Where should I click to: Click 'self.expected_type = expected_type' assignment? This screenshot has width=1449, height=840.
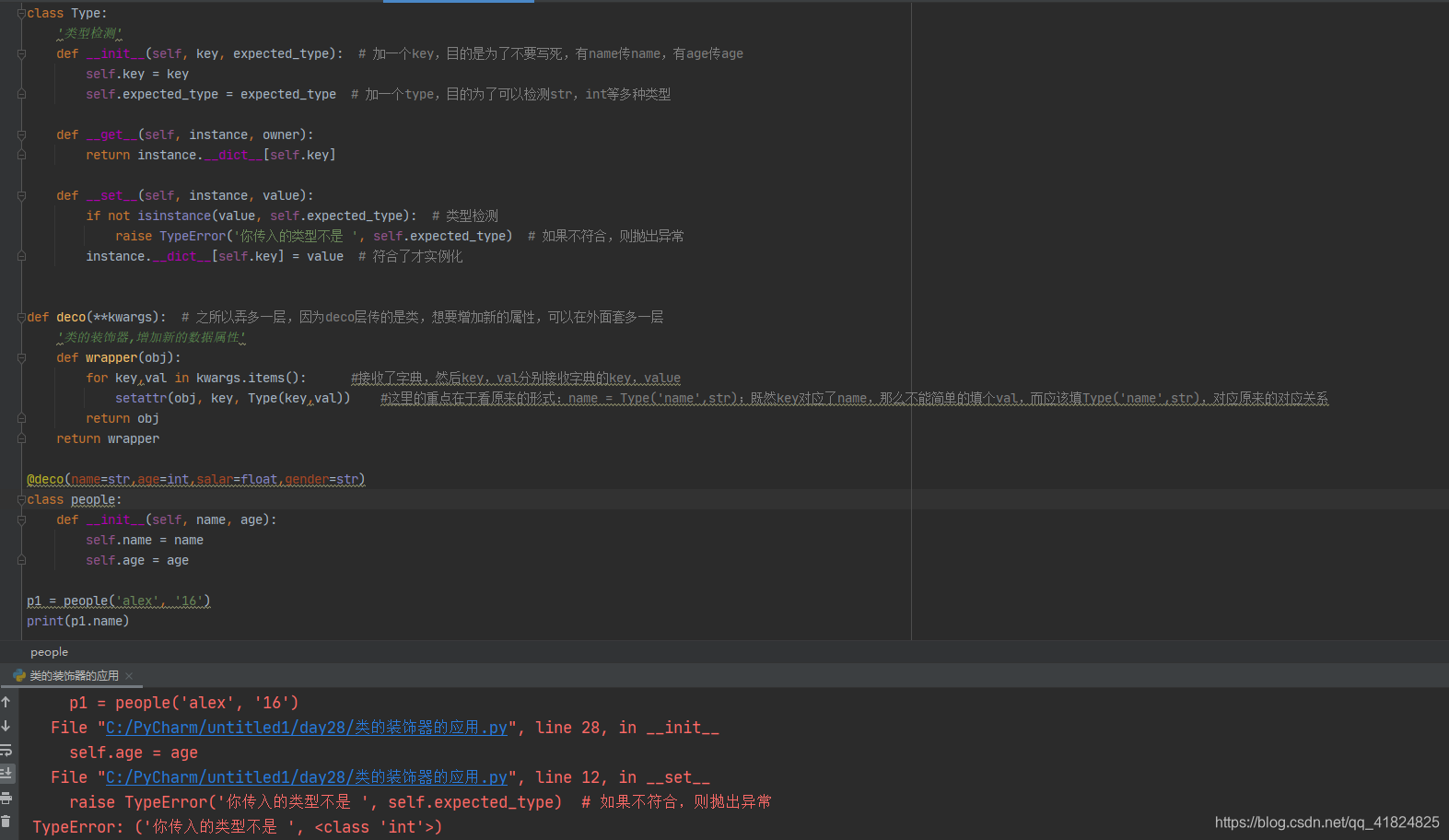pyautogui.click(x=211, y=94)
